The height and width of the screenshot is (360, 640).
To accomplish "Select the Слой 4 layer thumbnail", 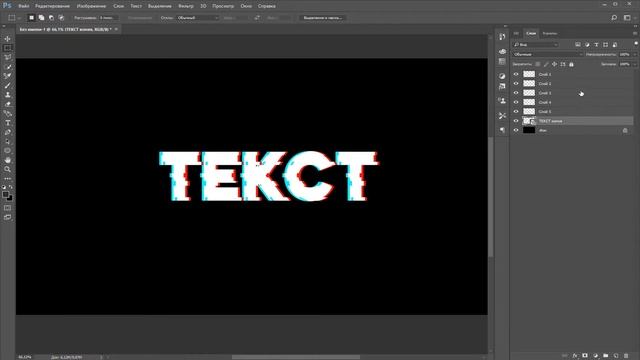I will point(529,102).
